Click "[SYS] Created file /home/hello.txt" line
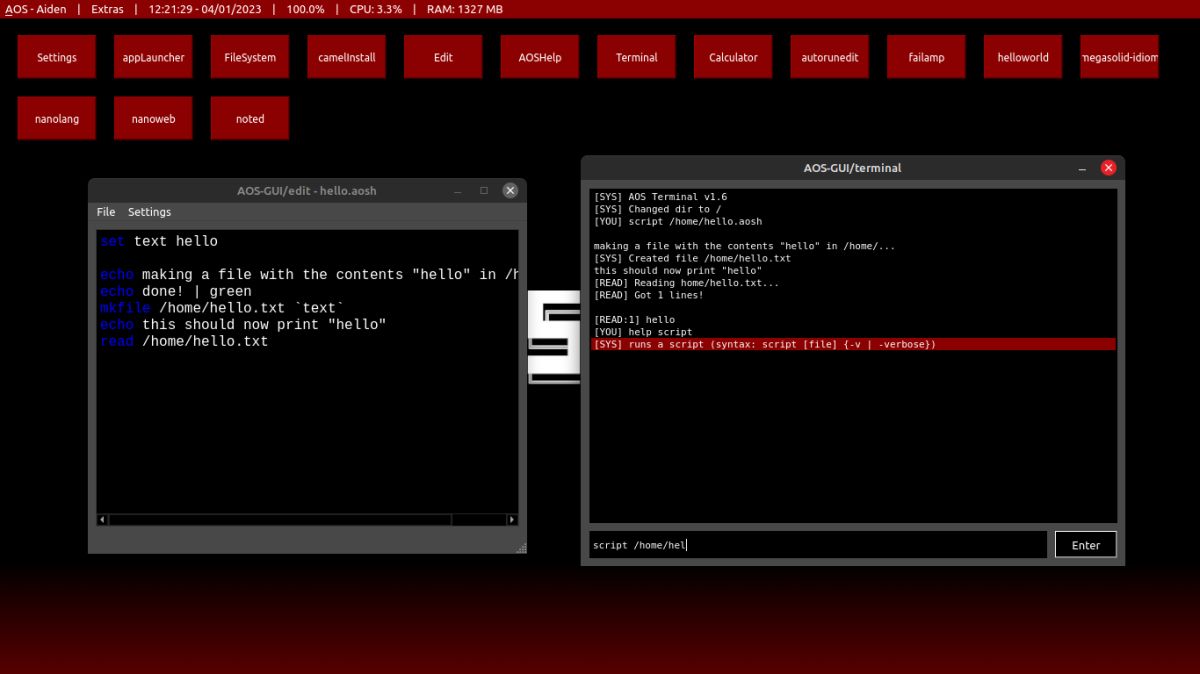 tap(692, 258)
